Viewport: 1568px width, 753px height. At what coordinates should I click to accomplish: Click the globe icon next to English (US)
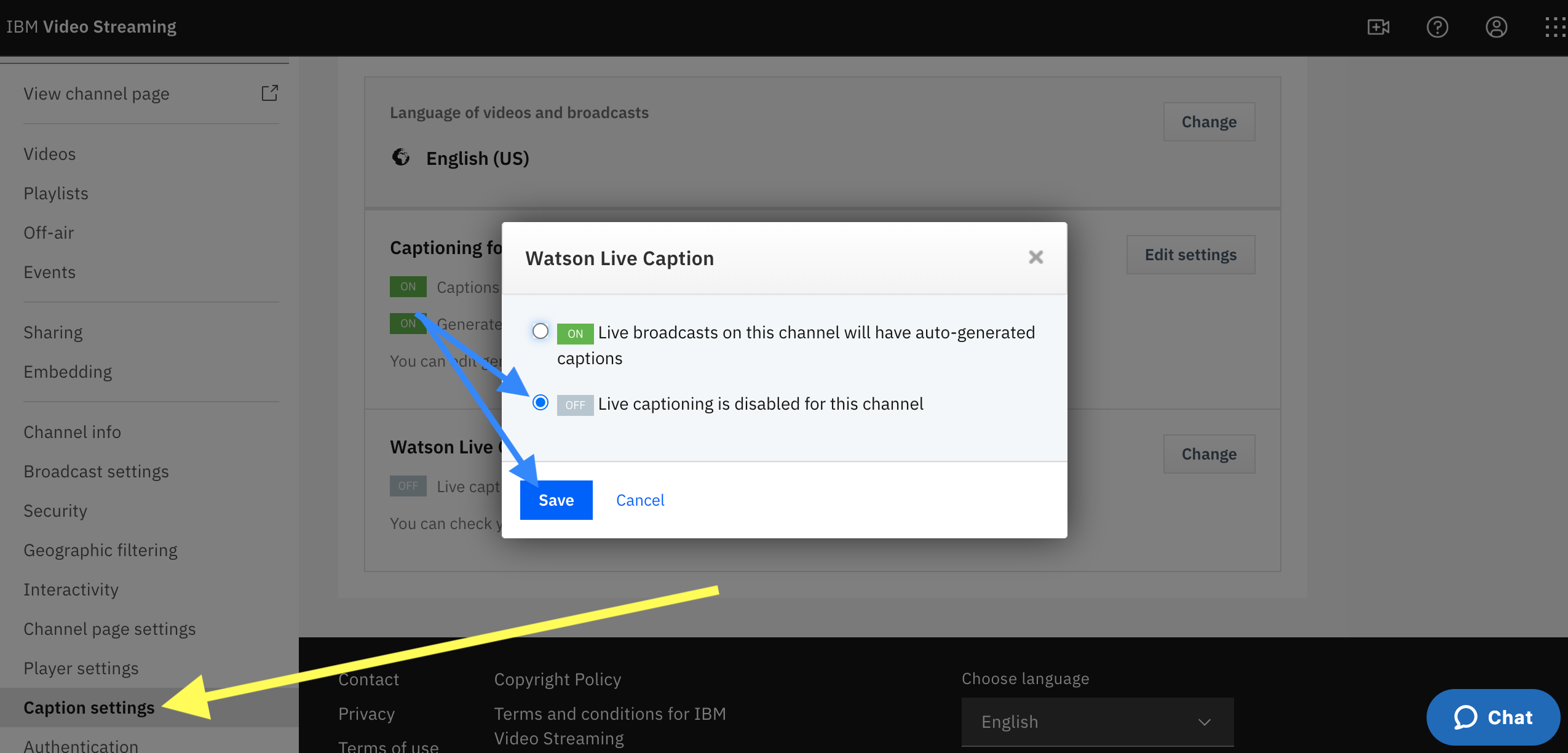(401, 157)
